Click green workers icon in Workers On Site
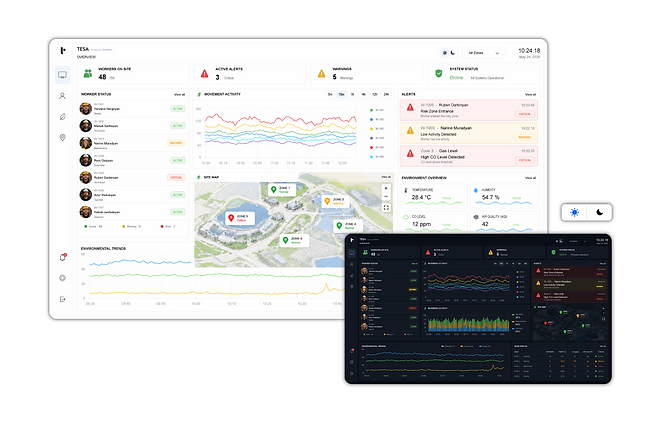The width and height of the screenshot is (653, 423). 88,74
